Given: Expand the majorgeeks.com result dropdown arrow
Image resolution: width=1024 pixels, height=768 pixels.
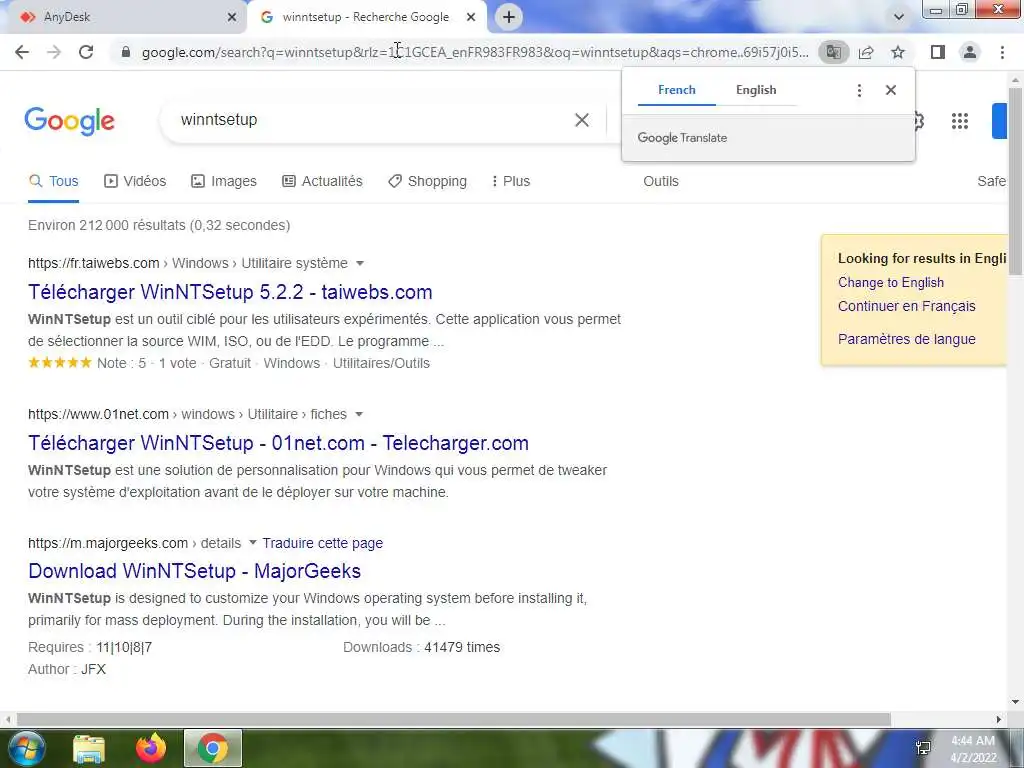Looking at the screenshot, I should tap(253, 543).
